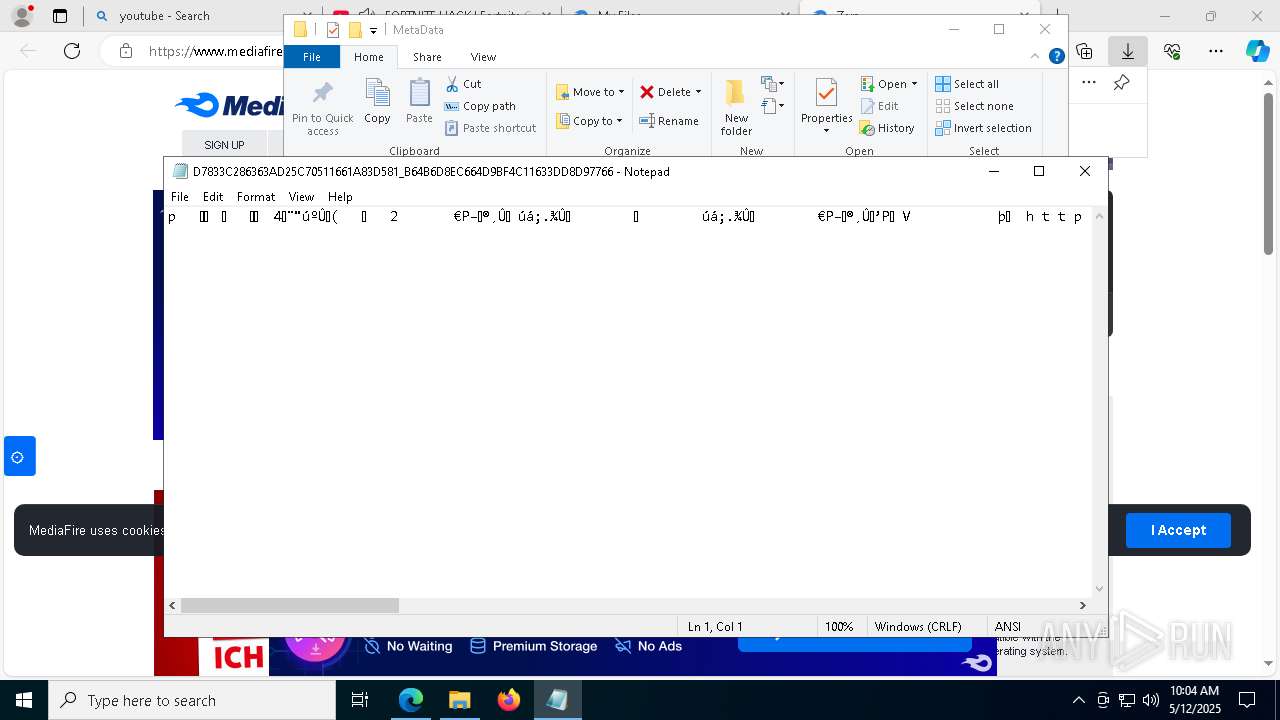Open Edge Copilot icon
This screenshot has height=720, width=1280.
point(1257,51)
